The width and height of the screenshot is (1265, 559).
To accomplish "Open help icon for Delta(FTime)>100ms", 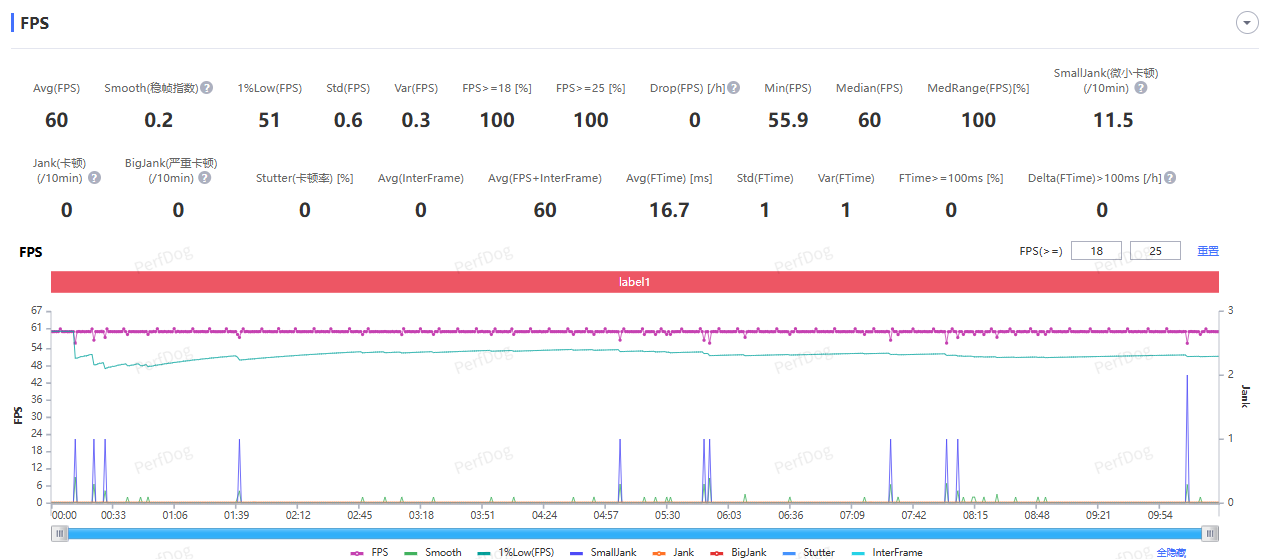I will [x=1169, y=178].
